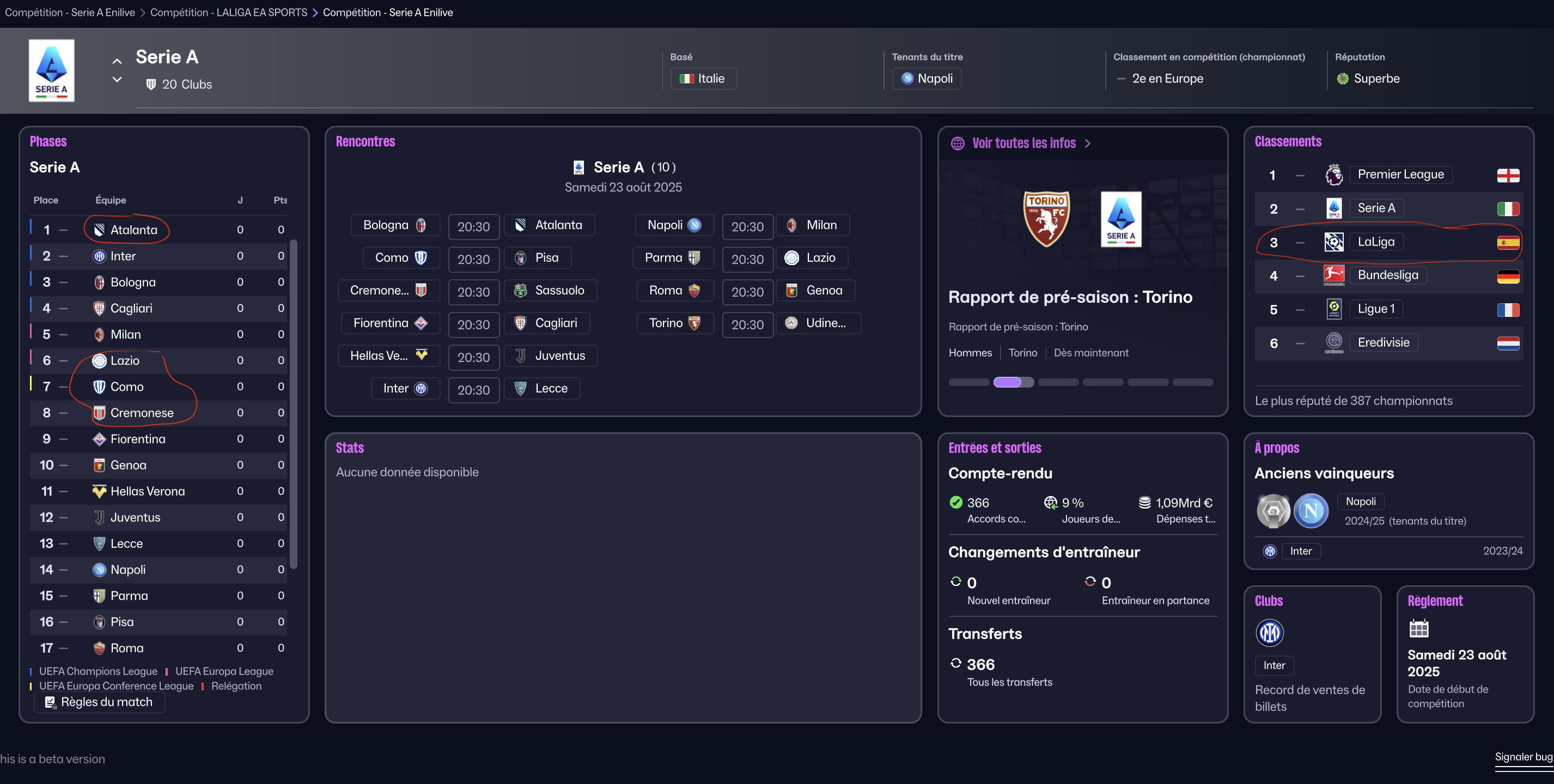Click the Serie A competition logo
Image resolution: width=1554 pixels, height=784 pixels.
[x=51, y=70]
